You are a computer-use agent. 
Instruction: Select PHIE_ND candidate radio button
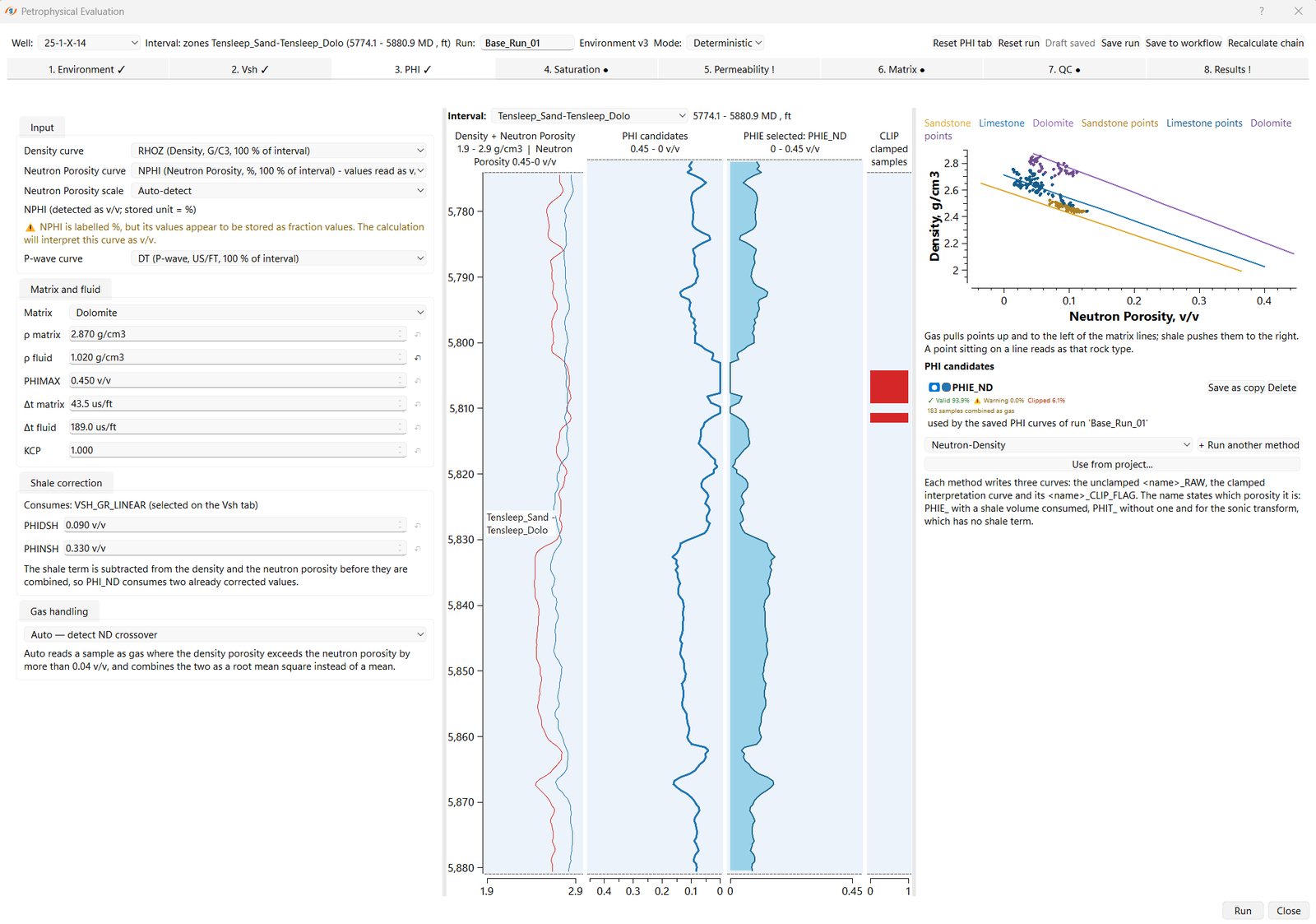934,387
